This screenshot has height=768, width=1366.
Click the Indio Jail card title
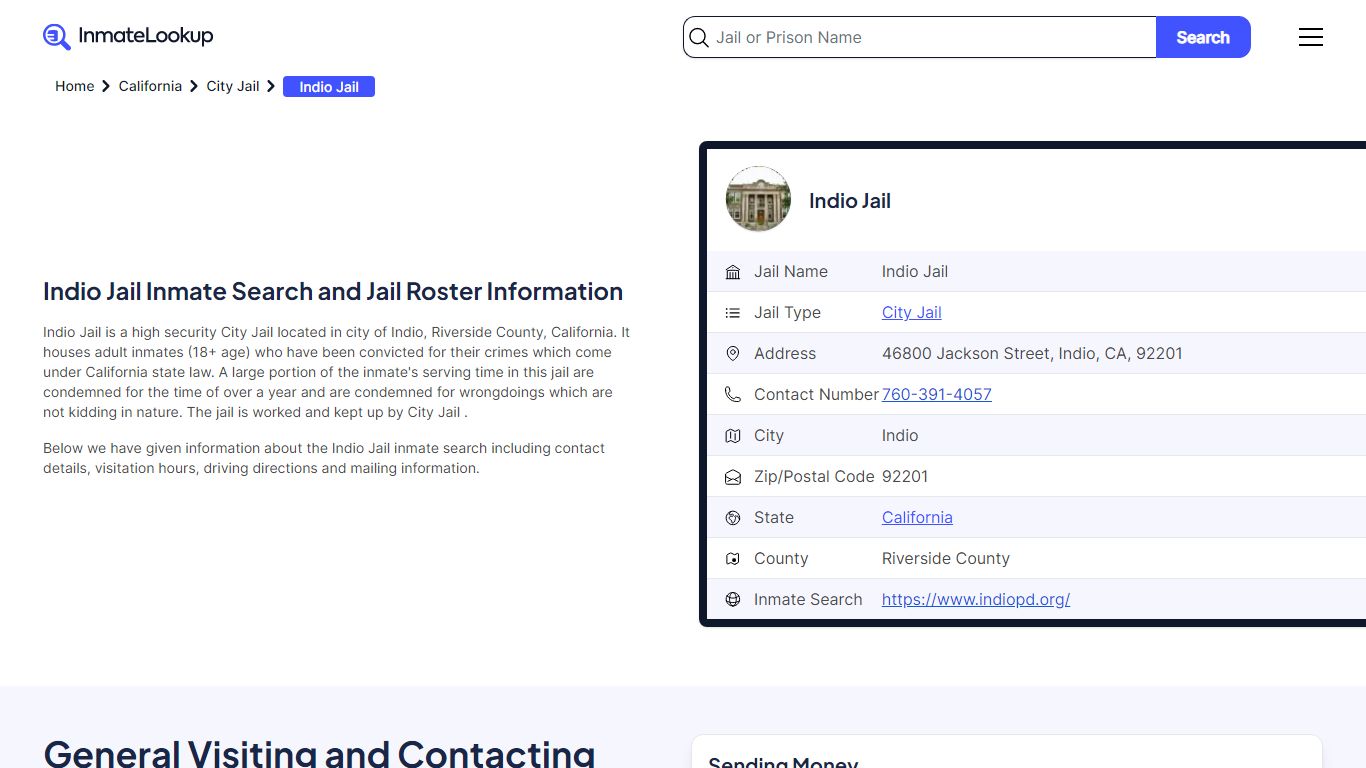[850, 201]
